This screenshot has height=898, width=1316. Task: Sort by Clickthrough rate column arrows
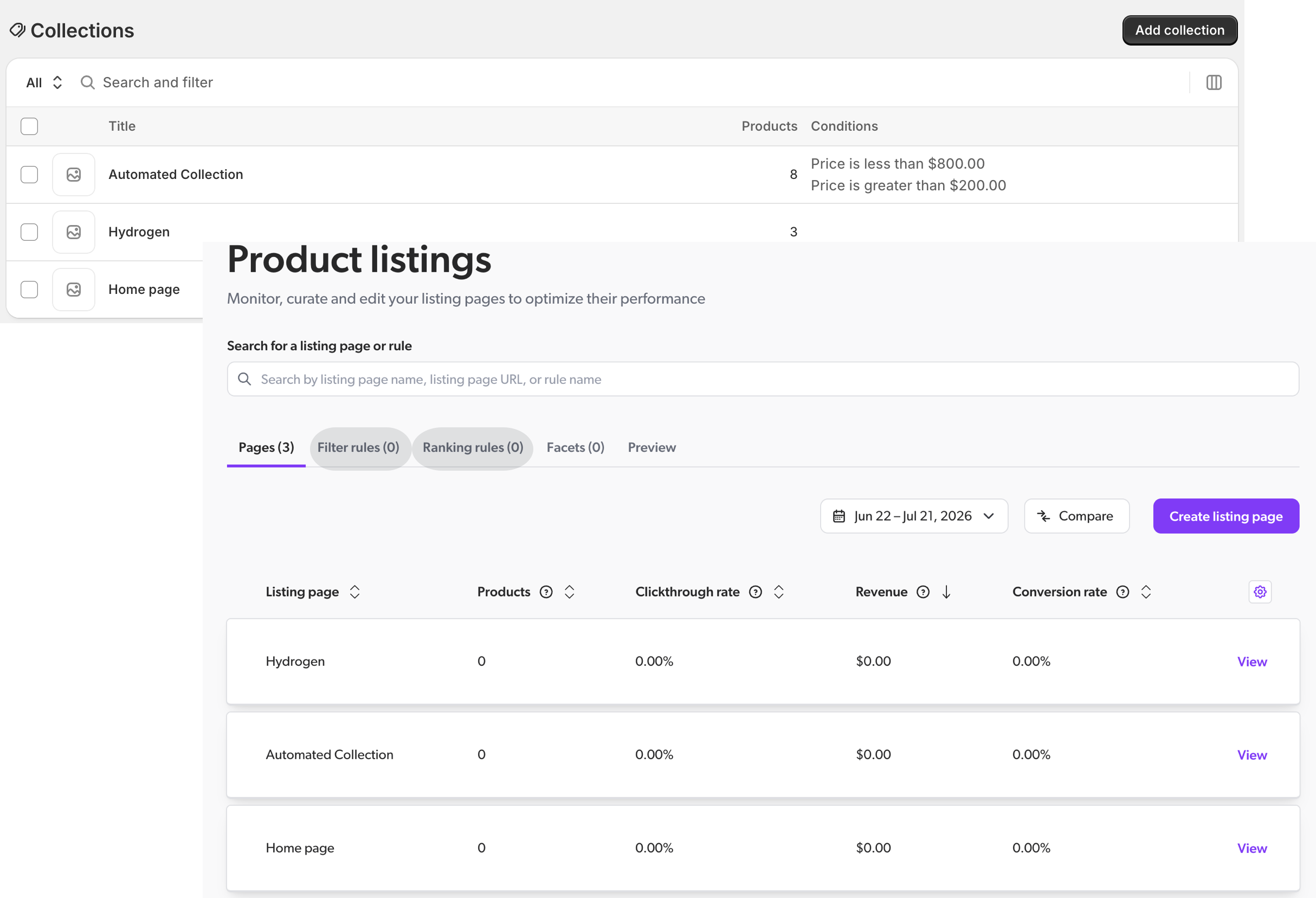click(x=779, y=592)
